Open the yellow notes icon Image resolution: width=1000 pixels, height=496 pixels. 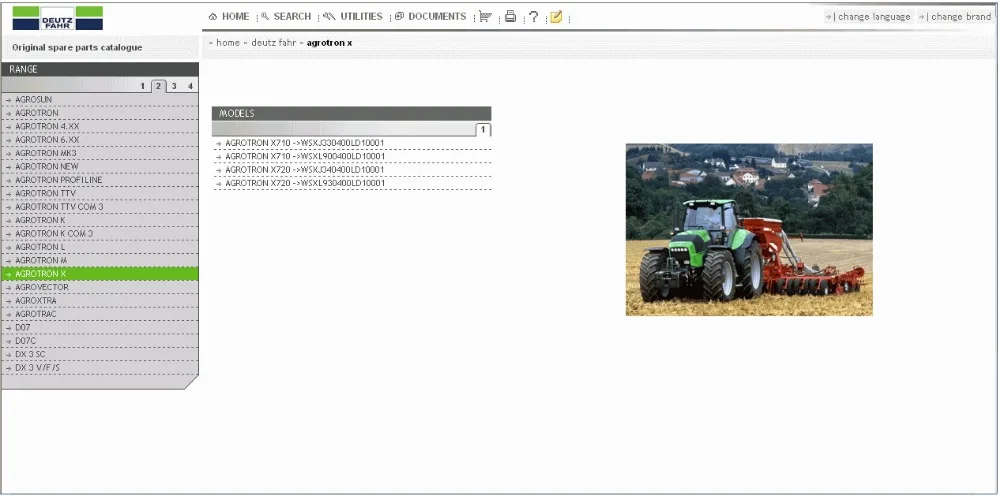[x=556, y=17]
